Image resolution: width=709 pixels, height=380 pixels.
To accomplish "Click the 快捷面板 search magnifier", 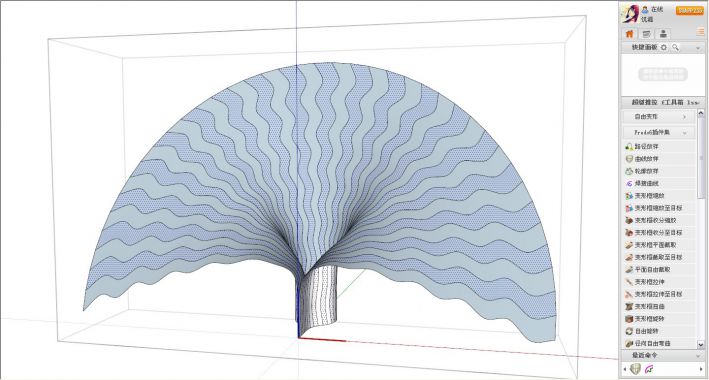I will click(675, 48).
